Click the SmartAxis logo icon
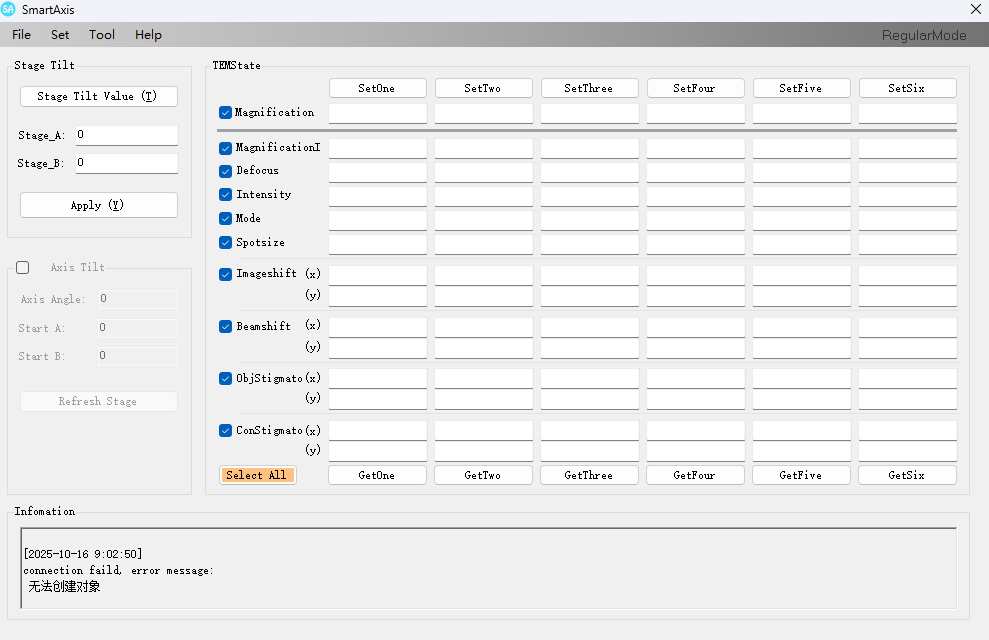The image size is (989, 640). (11, 9)
